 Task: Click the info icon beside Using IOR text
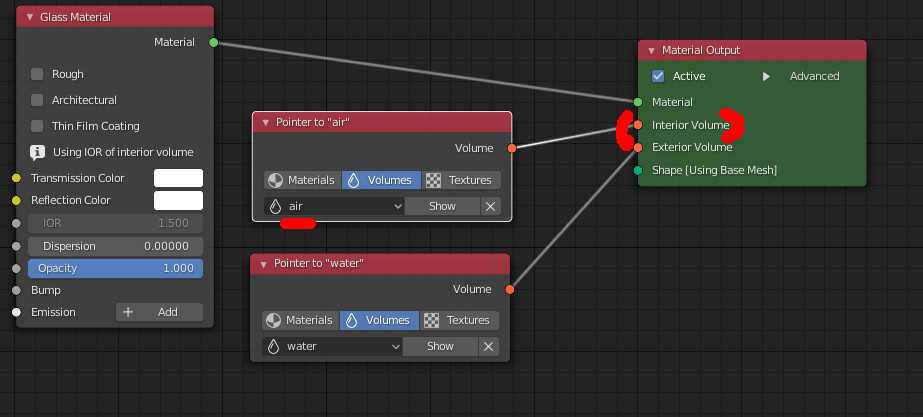[x=38, y=153]
